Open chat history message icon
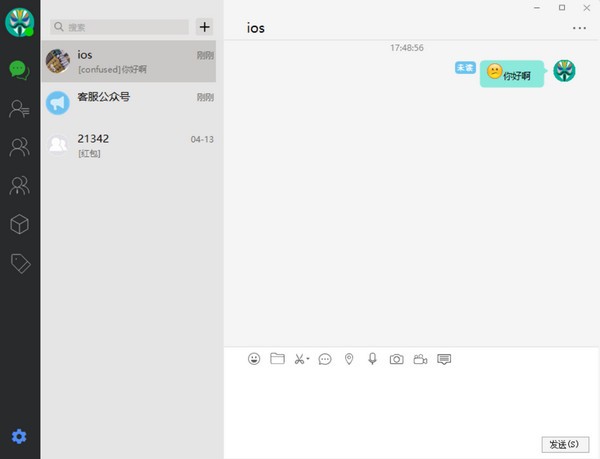The width and height of the screenshot is (600, 459). [445, 359]
